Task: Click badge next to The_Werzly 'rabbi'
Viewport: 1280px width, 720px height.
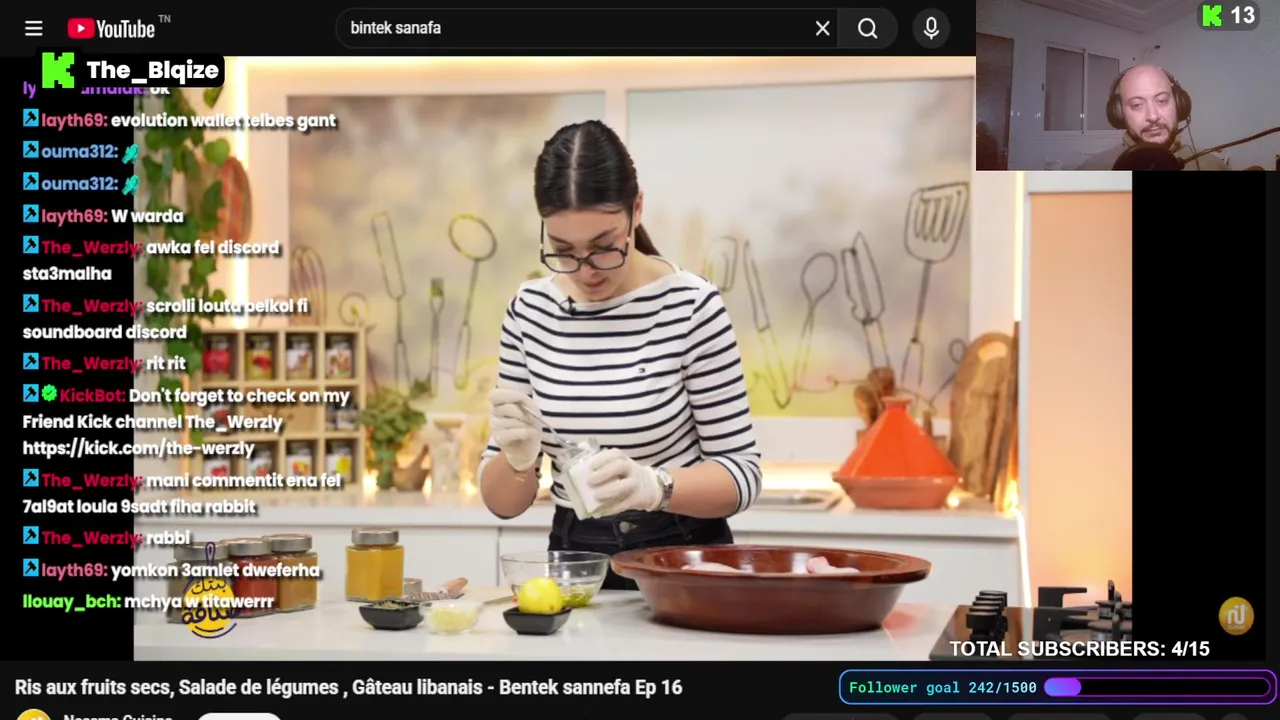Action: (x=31, y=537)
